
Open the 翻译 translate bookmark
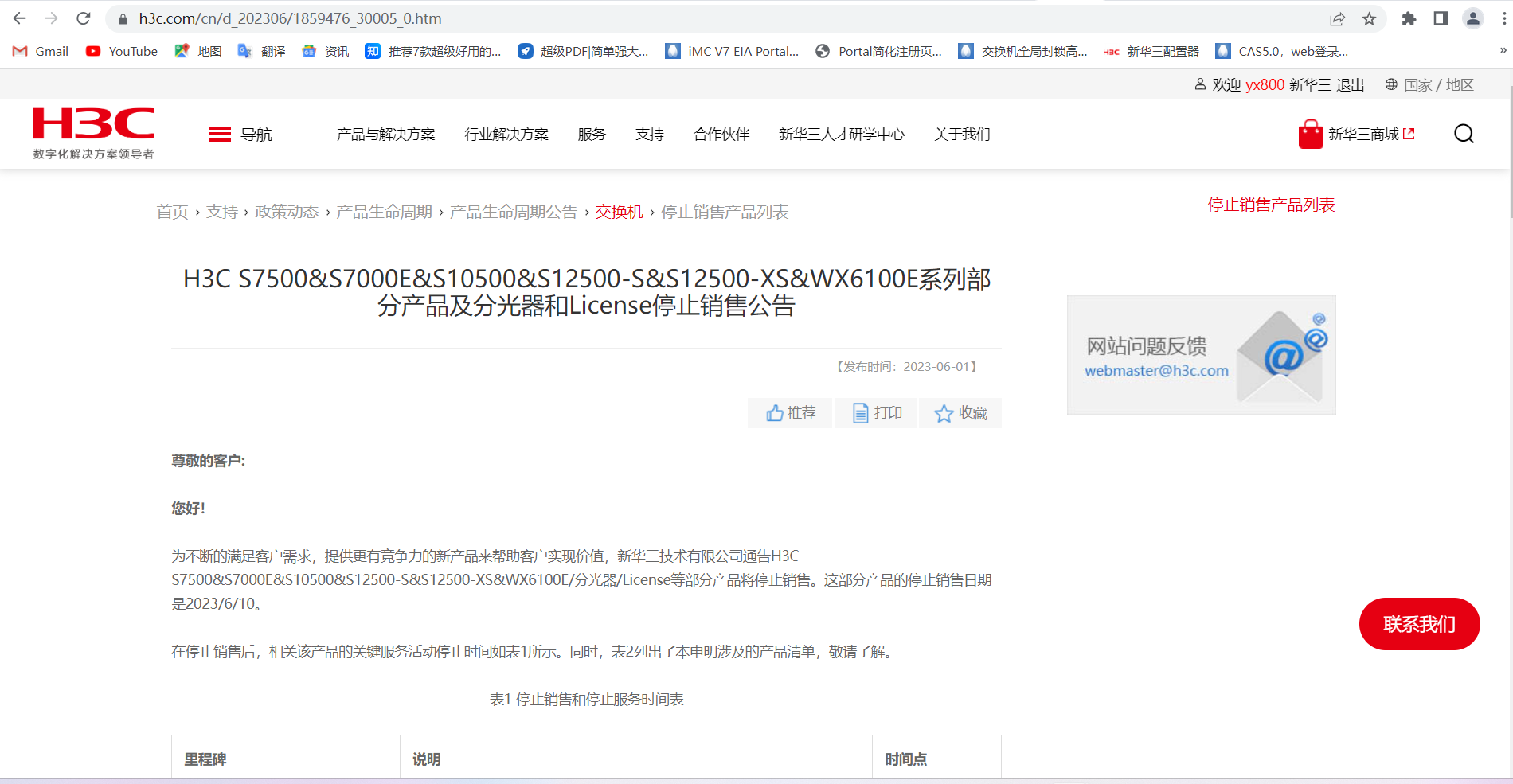click(262, 51)
